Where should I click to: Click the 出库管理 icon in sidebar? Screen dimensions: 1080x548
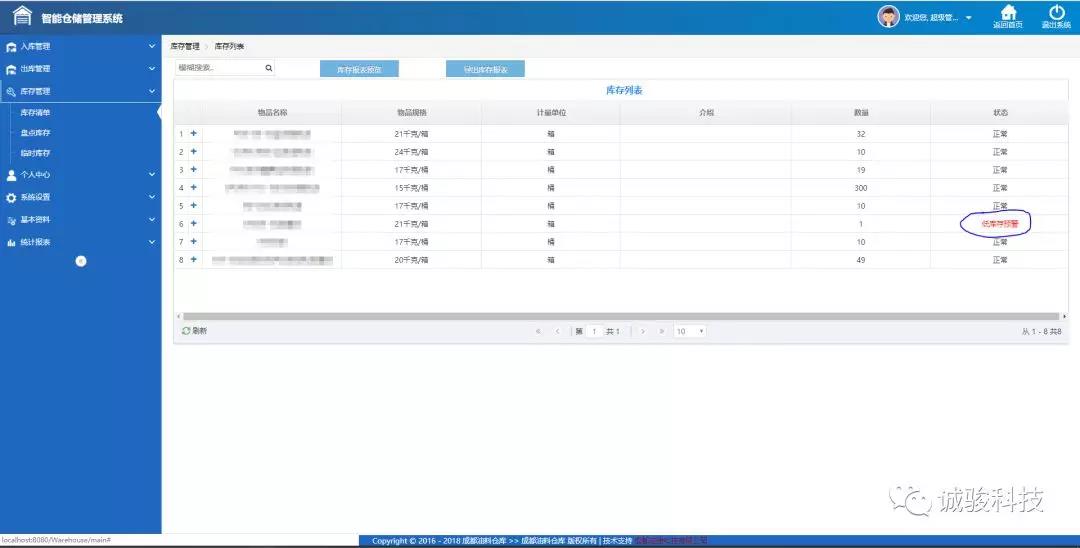click(x=11, y=69)
